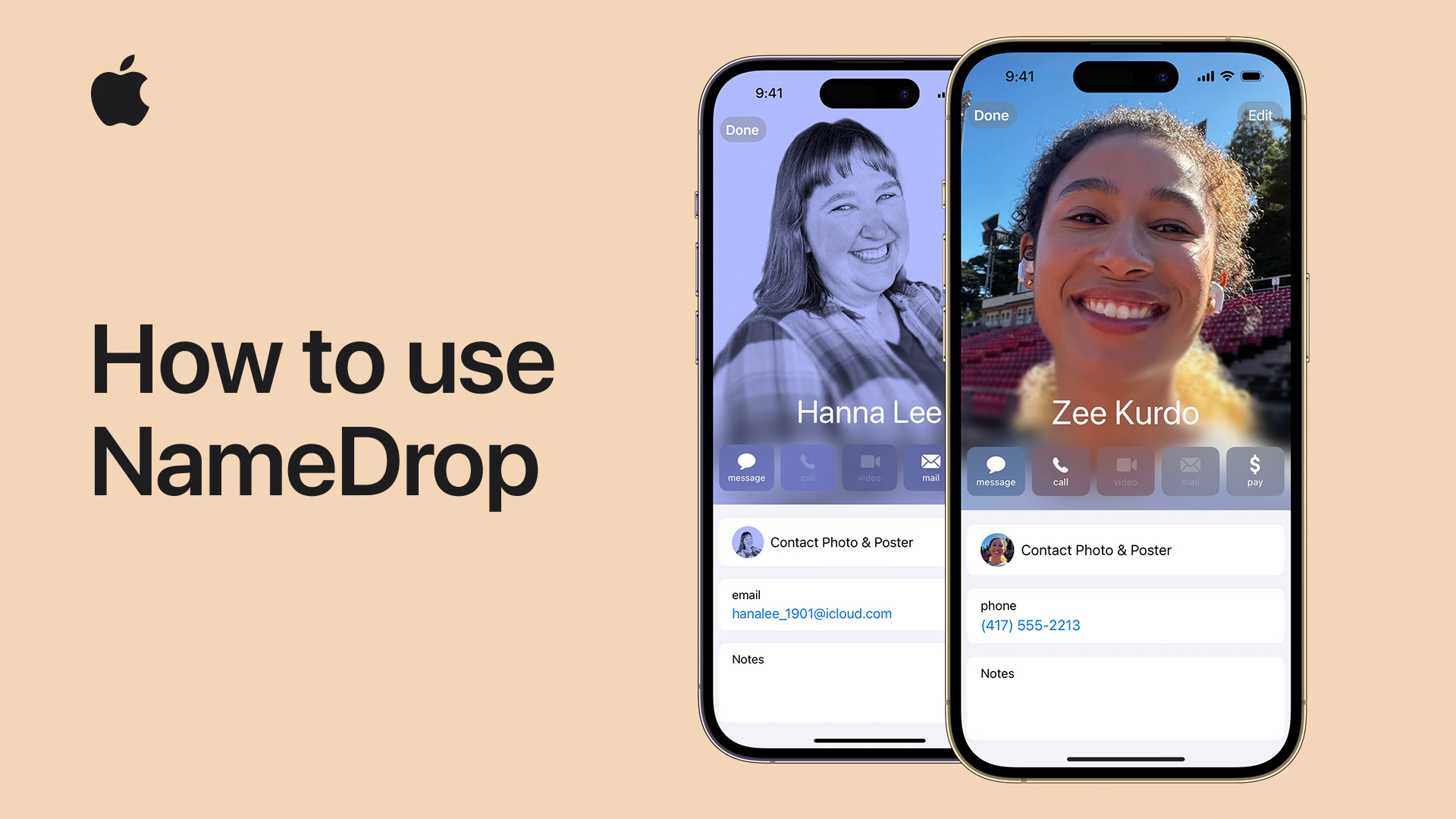Tap the pay icon on Zee Kurdo's contact
The image size is (1456, 819).
tap(1253, 470)
